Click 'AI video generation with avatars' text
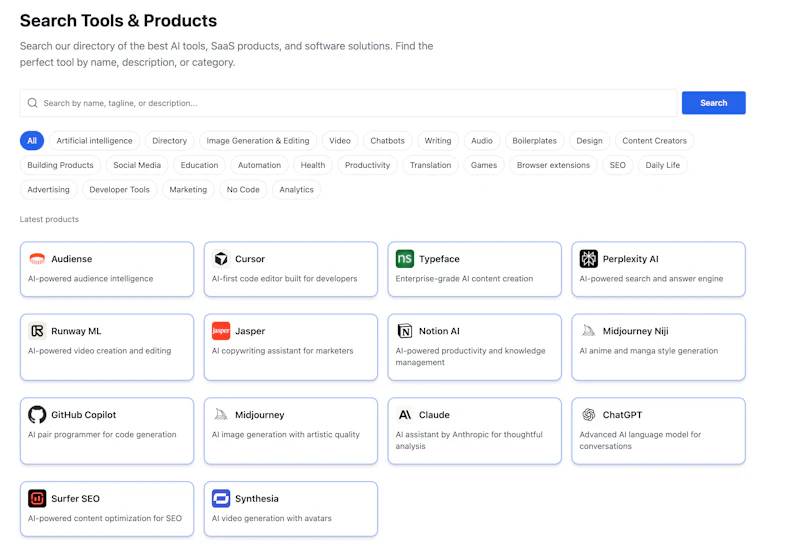 tap(271, 518)
